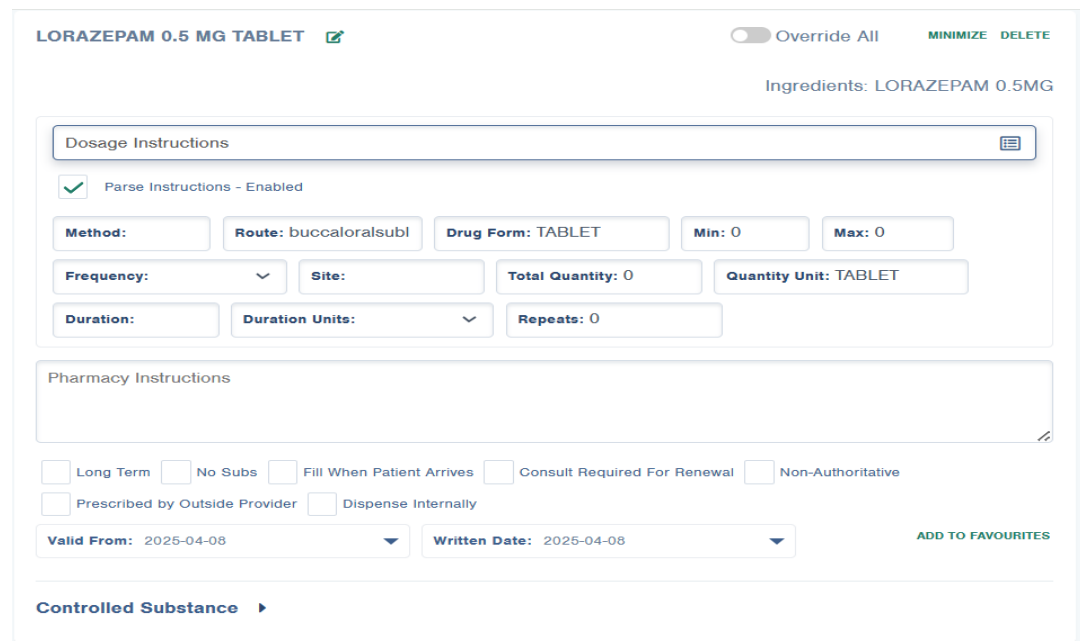Toggle the Override All switch

pyautogui.click(x=750, y=36)
